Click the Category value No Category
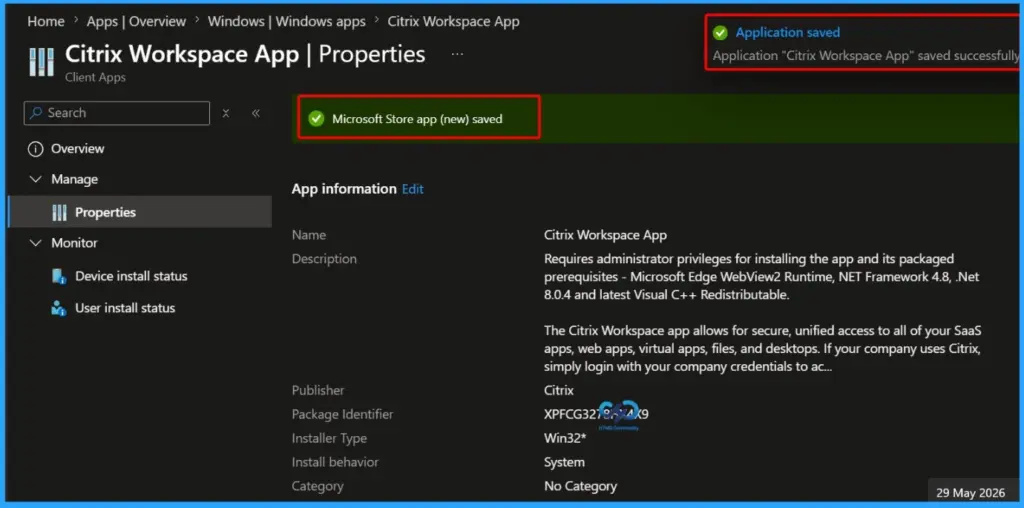The image size is (1024, 508). tap(581, 486)
